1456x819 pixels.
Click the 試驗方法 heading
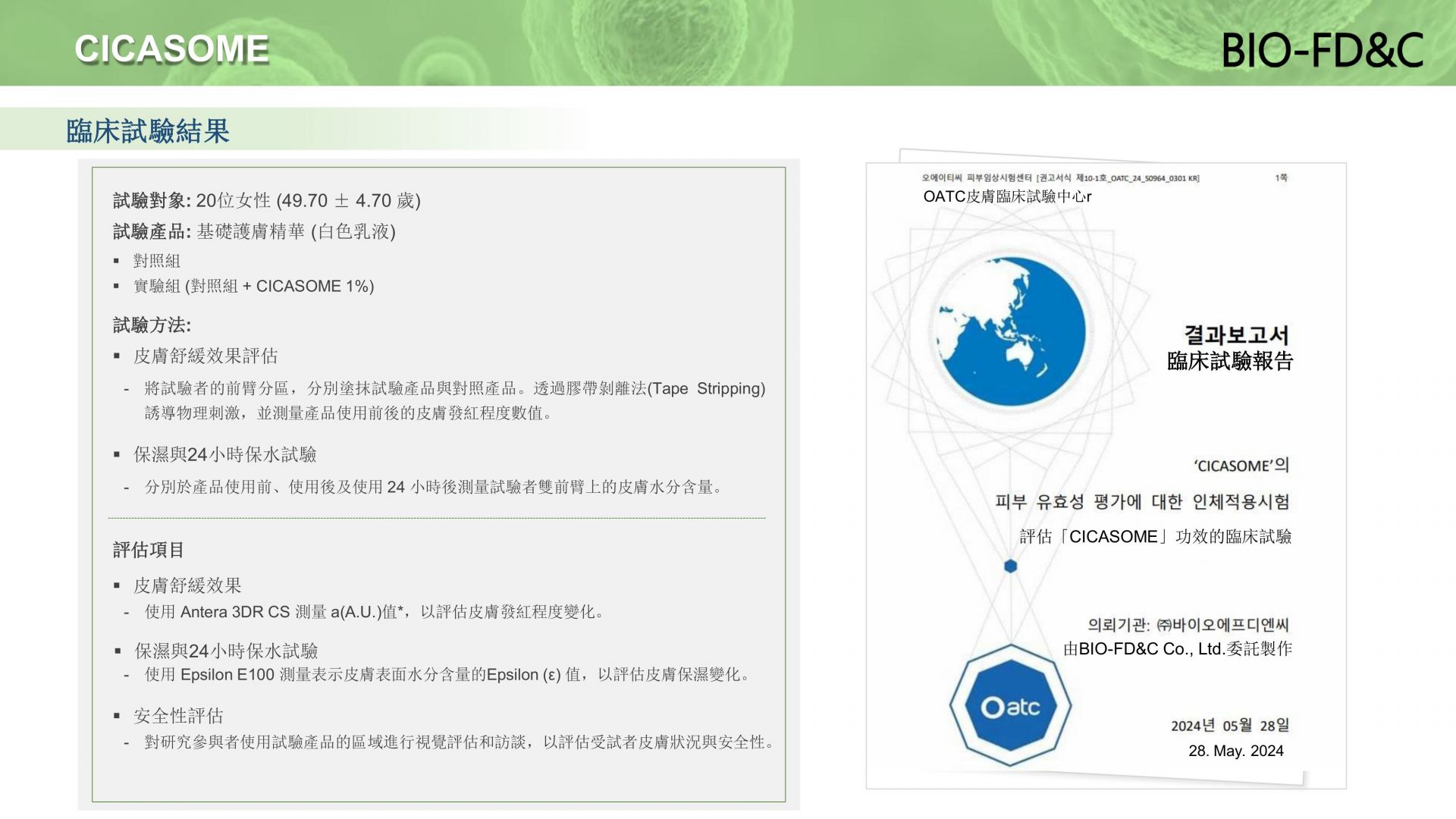click(x=152, y=325)
